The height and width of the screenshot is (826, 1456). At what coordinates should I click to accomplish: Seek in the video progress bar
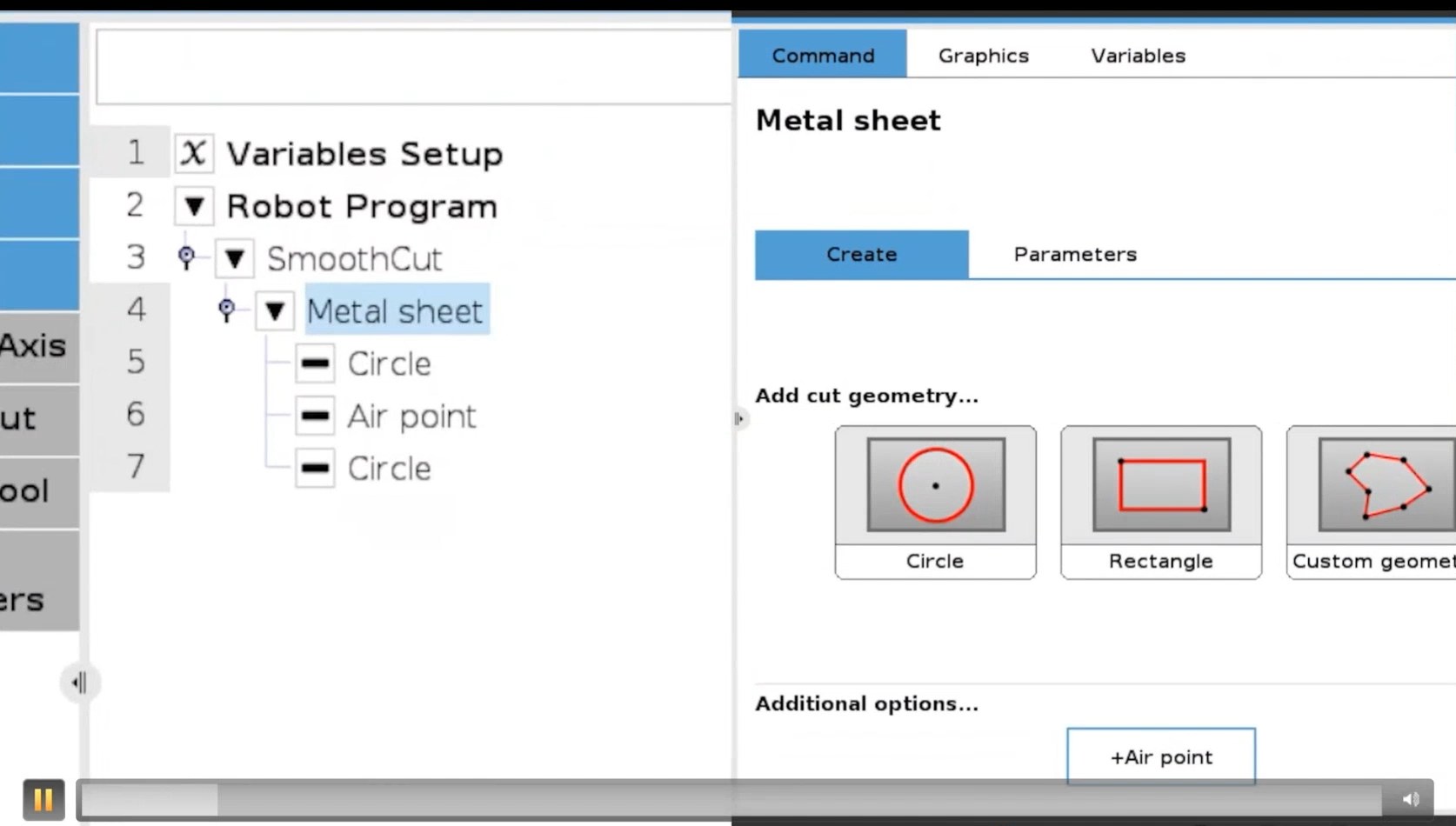point(731,799)
